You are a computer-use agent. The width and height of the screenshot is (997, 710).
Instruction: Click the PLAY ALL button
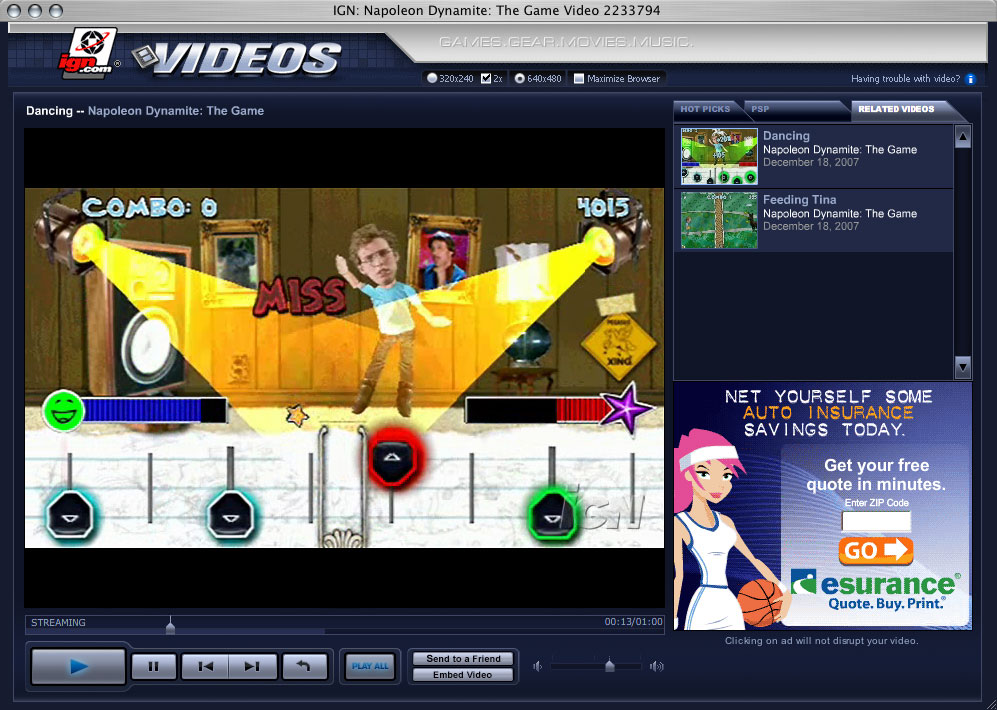(x=370, y=666)
